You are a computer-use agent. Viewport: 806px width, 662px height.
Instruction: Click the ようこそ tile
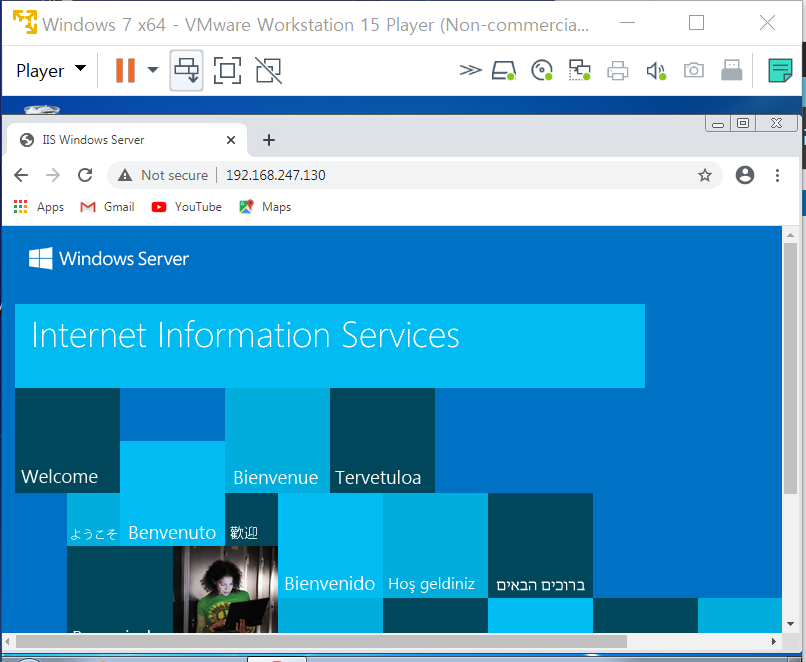(94, 520)
